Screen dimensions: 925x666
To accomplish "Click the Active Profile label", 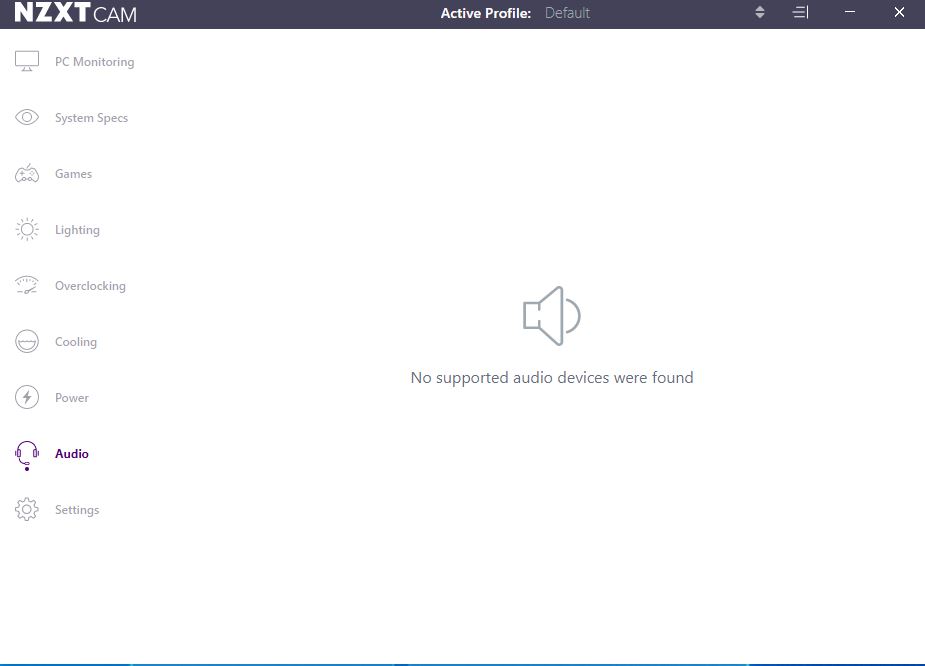I will click(486, 13).
